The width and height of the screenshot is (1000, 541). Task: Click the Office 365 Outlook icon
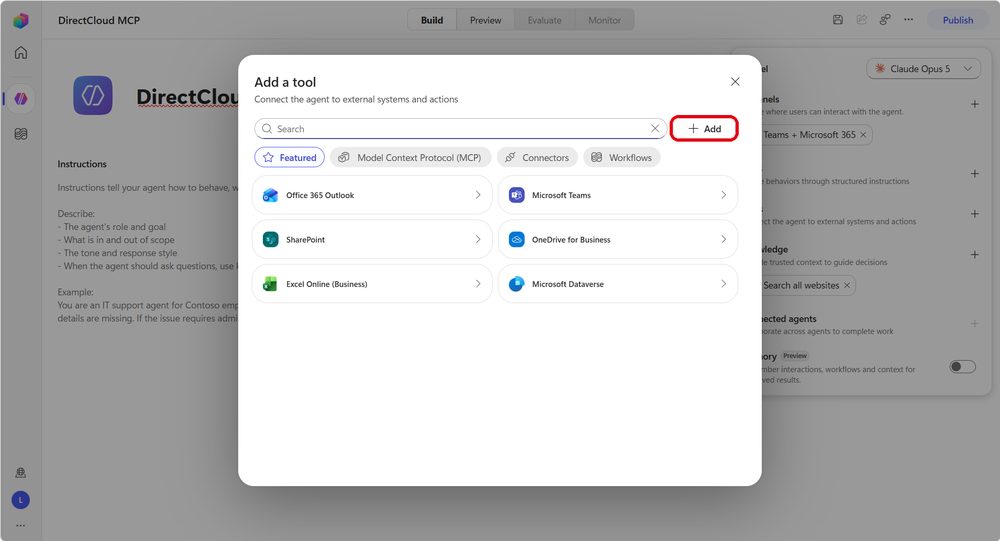click(270, 195)
